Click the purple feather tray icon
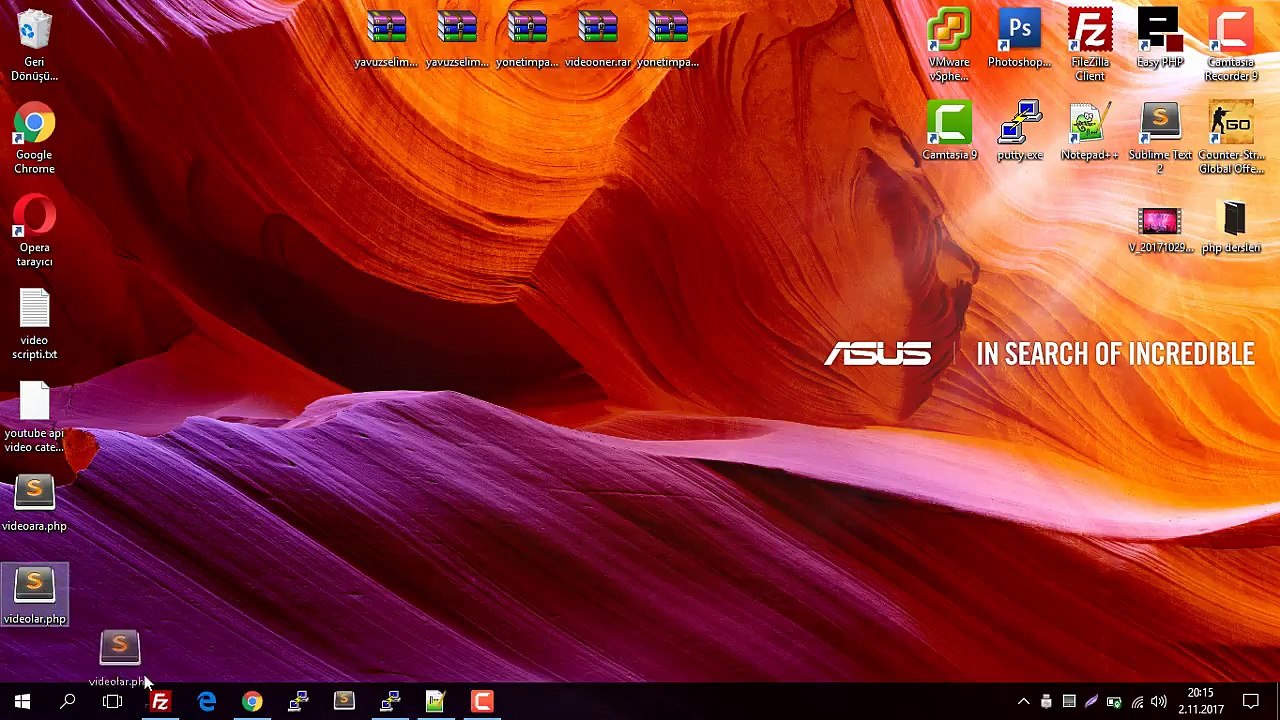 point(1091,702)
